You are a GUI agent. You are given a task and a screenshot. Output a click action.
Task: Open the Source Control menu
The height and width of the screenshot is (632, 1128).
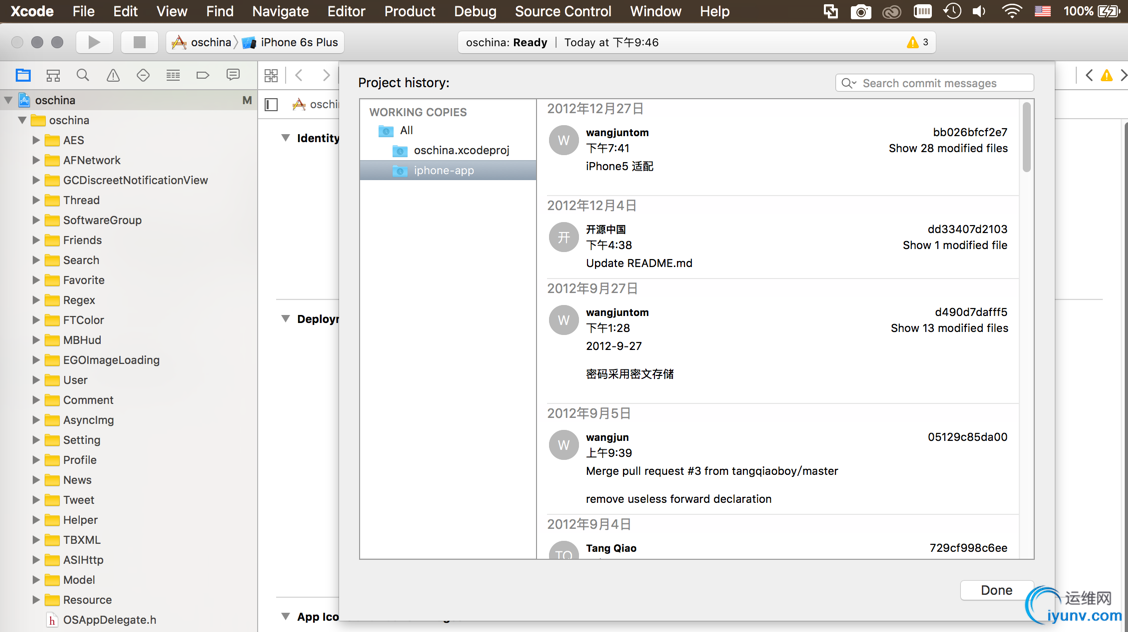click(x=563, y=12)
